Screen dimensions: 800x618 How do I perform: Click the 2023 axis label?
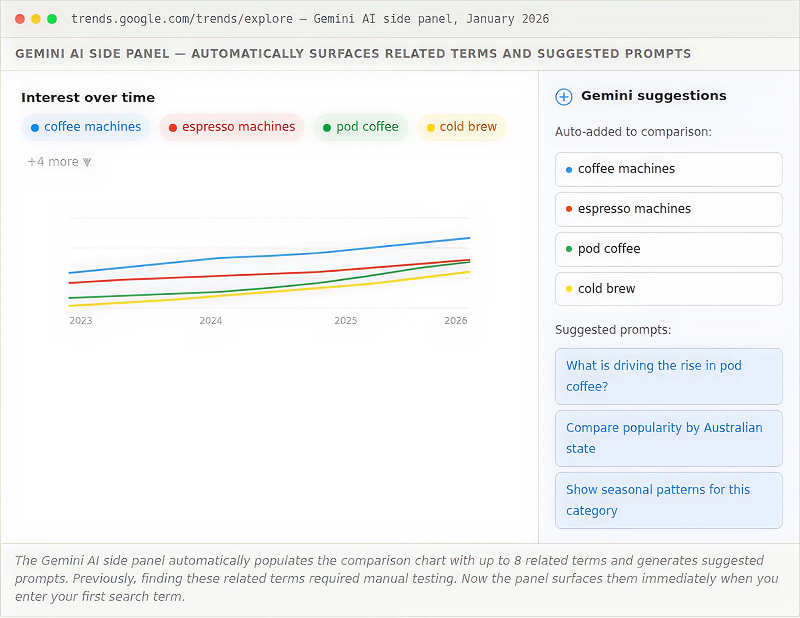coord(81,320)
